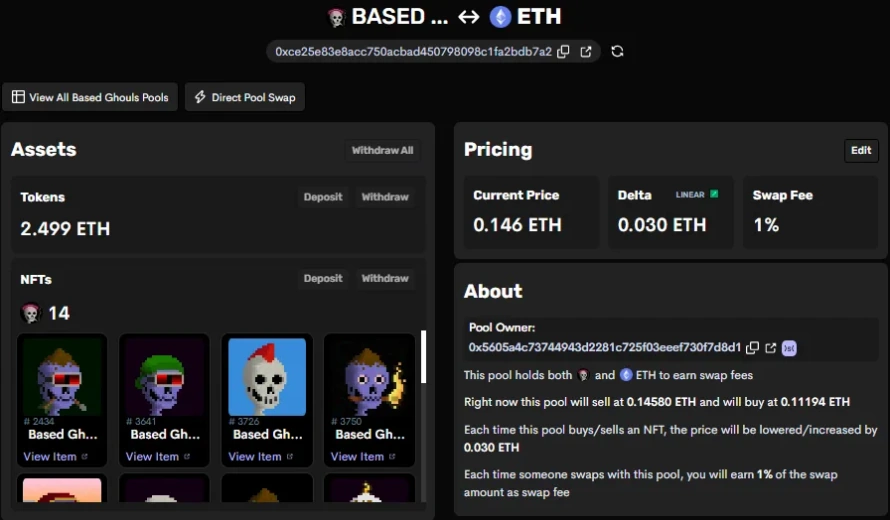Click the 2.499 ETH token balance
The height and width of the screenshot is (520, 890).
coord(65,229)
